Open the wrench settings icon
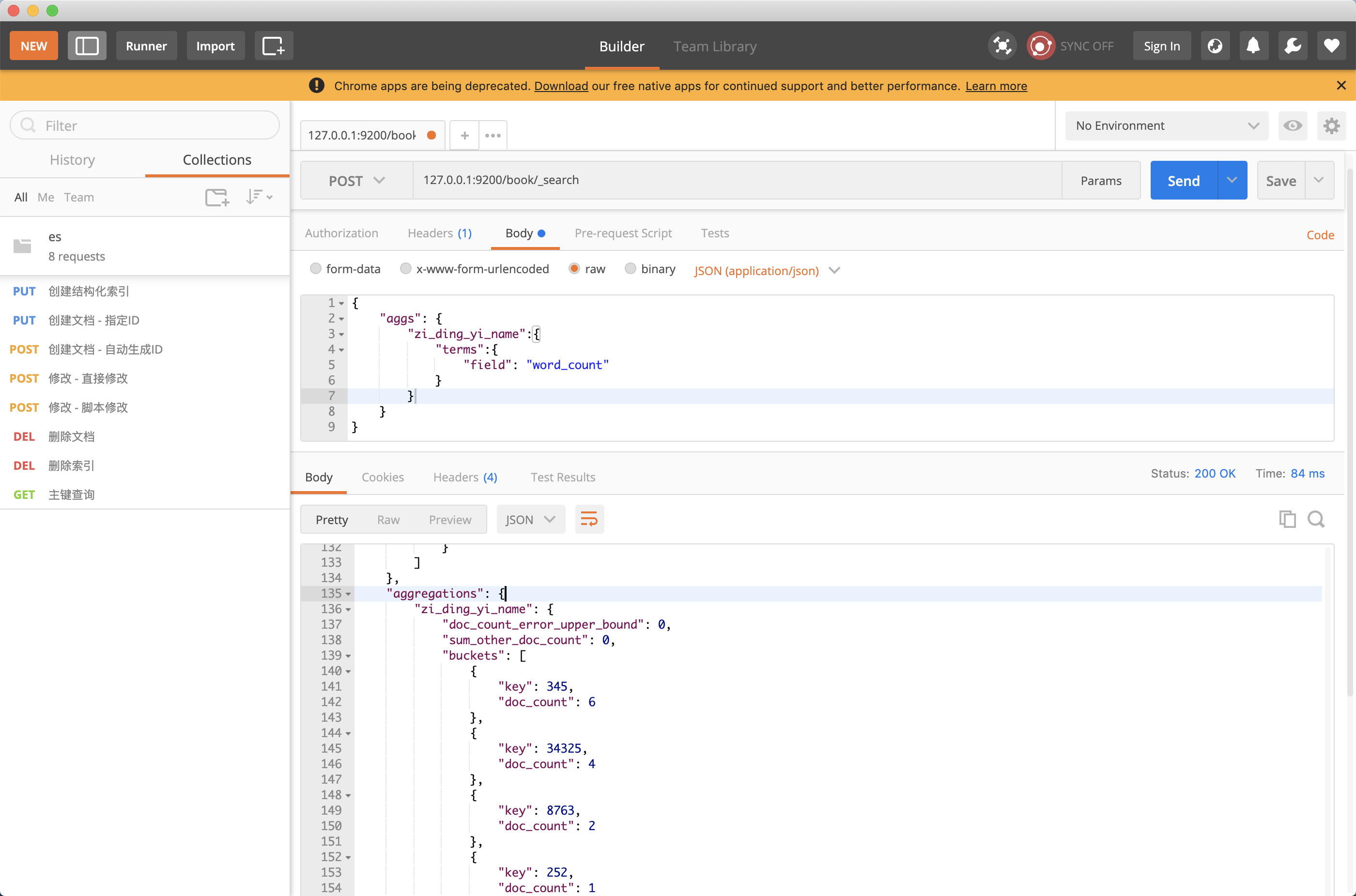Screen dimensions: 1356x896 (x=1293, y=46)
